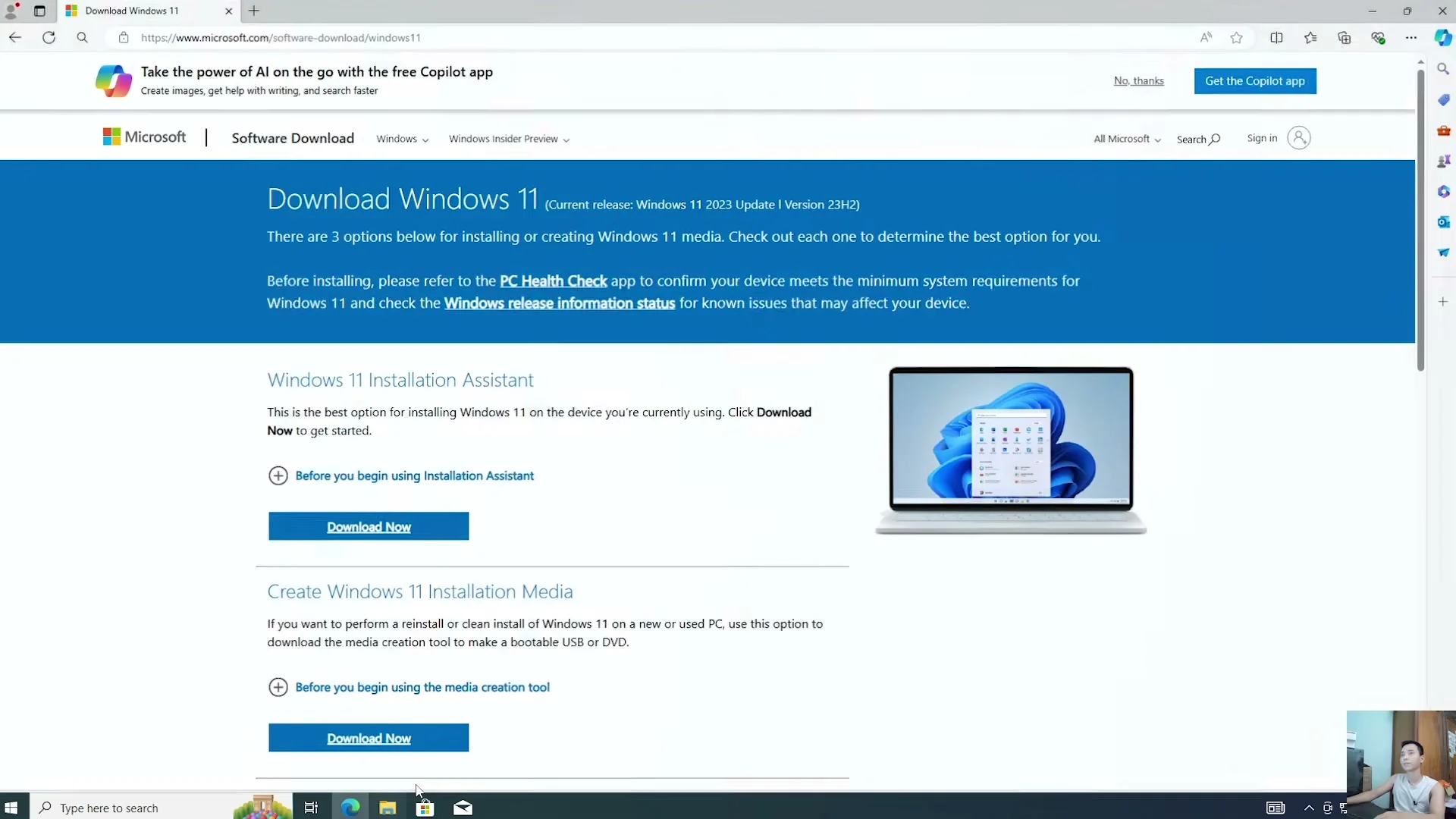Open Shopping tag in sidebar

click(x=1443, y=100)
